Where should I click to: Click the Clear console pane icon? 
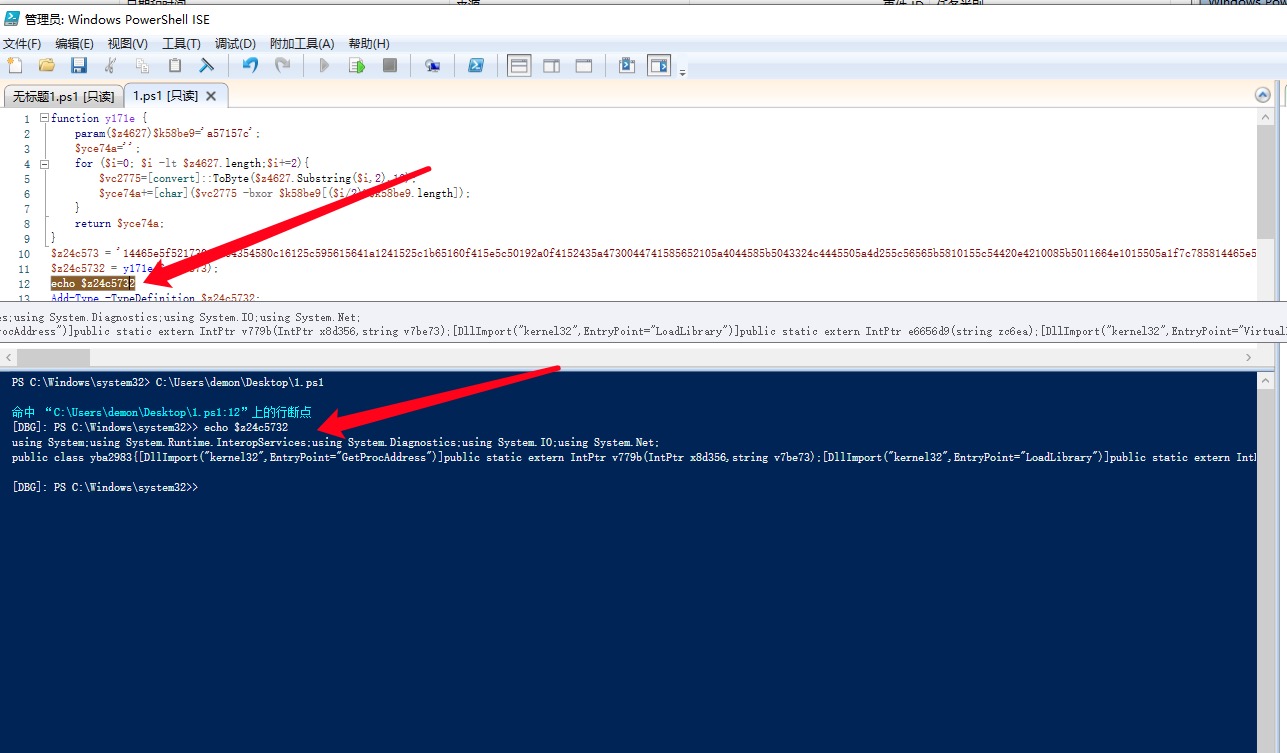click(206, 65)
